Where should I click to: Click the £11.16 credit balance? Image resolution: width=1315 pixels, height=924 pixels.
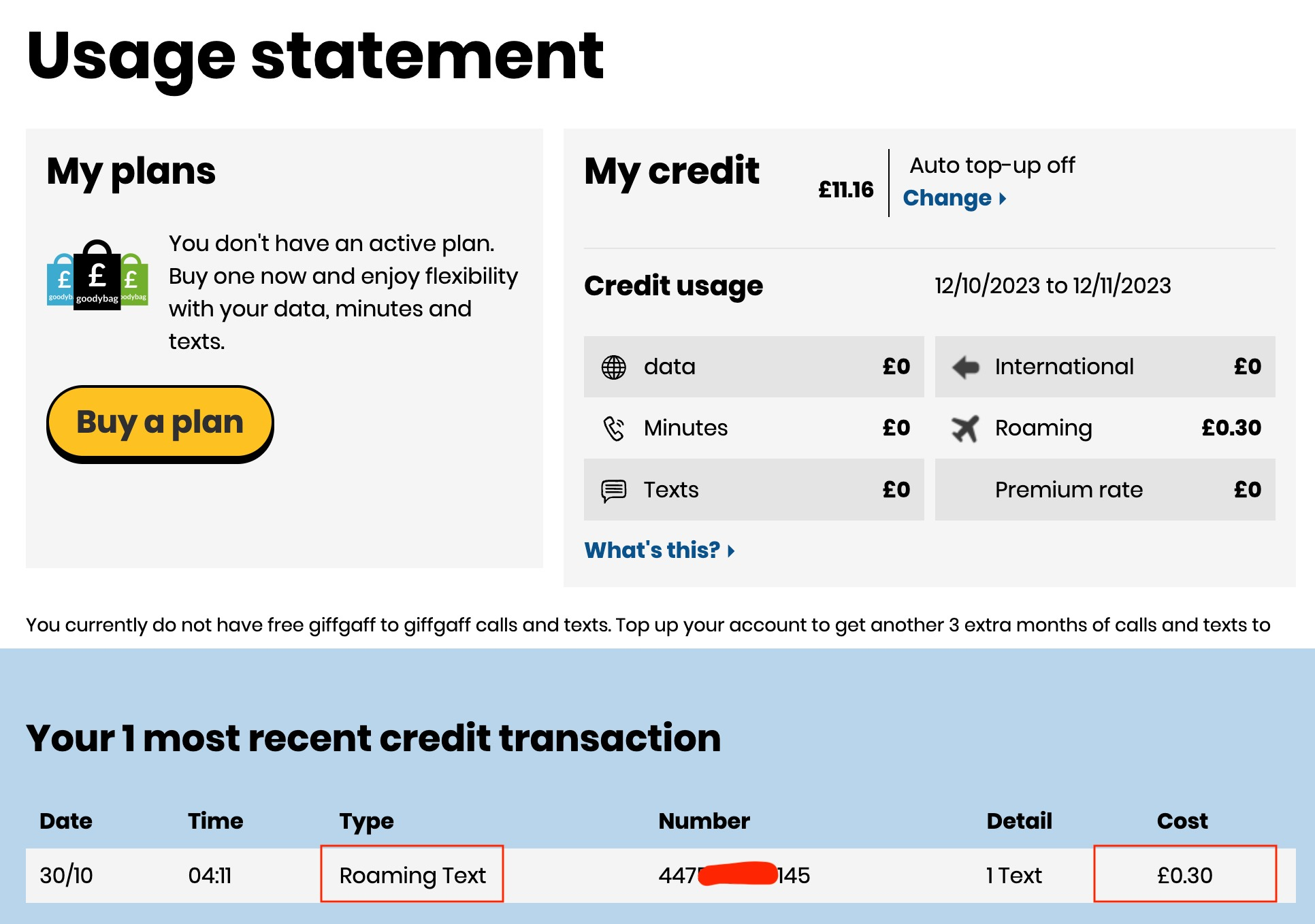(x=845, y=190)
